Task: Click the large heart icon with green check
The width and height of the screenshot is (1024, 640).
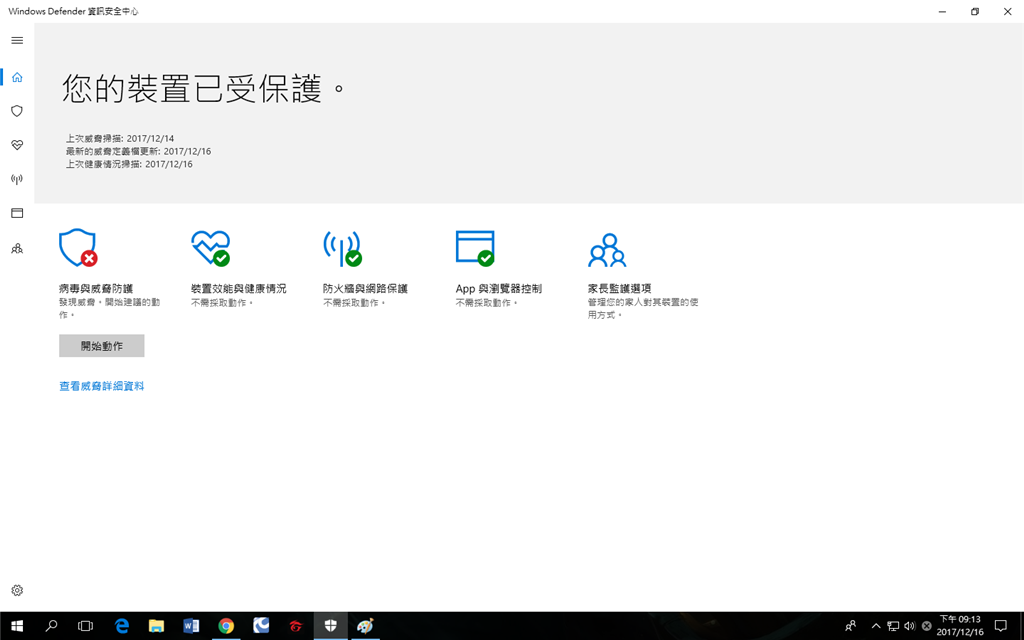Action: (210, 248)
